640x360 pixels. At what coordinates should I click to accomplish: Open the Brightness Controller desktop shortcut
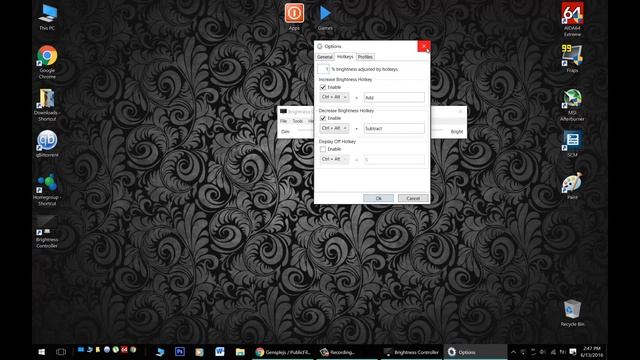[47, 232]
